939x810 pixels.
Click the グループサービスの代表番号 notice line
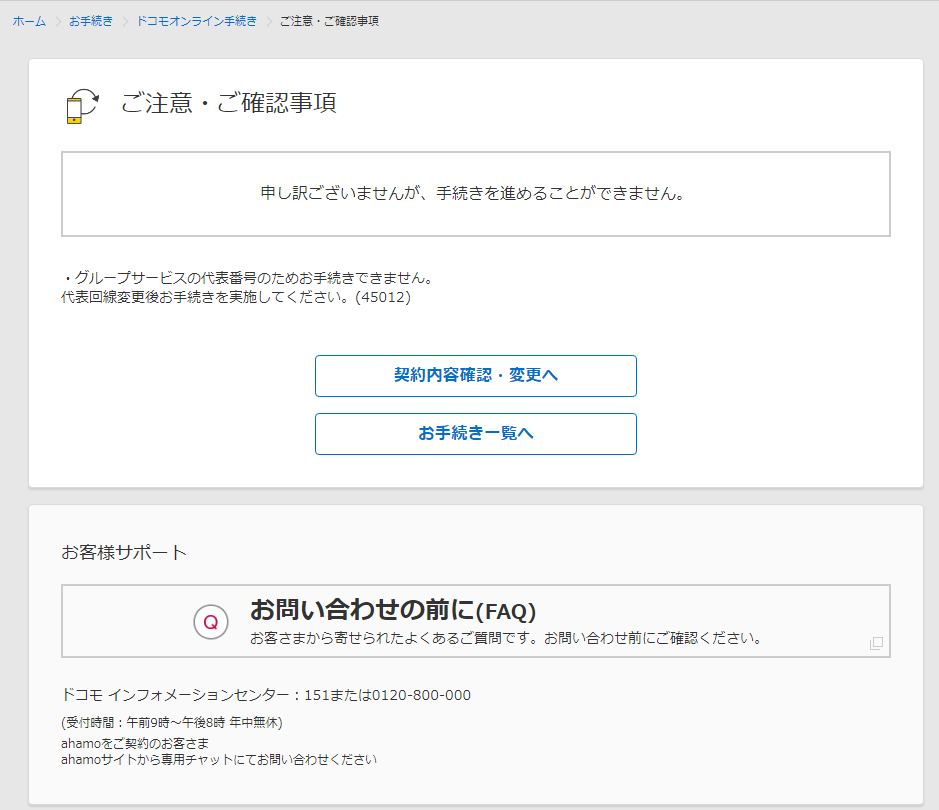point(247,278)
